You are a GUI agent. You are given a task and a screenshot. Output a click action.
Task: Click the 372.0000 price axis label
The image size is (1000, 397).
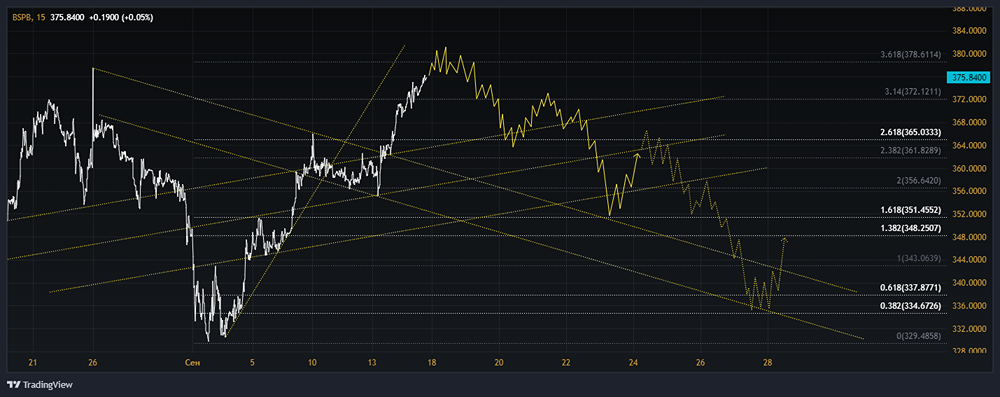(x=969, y=100)
